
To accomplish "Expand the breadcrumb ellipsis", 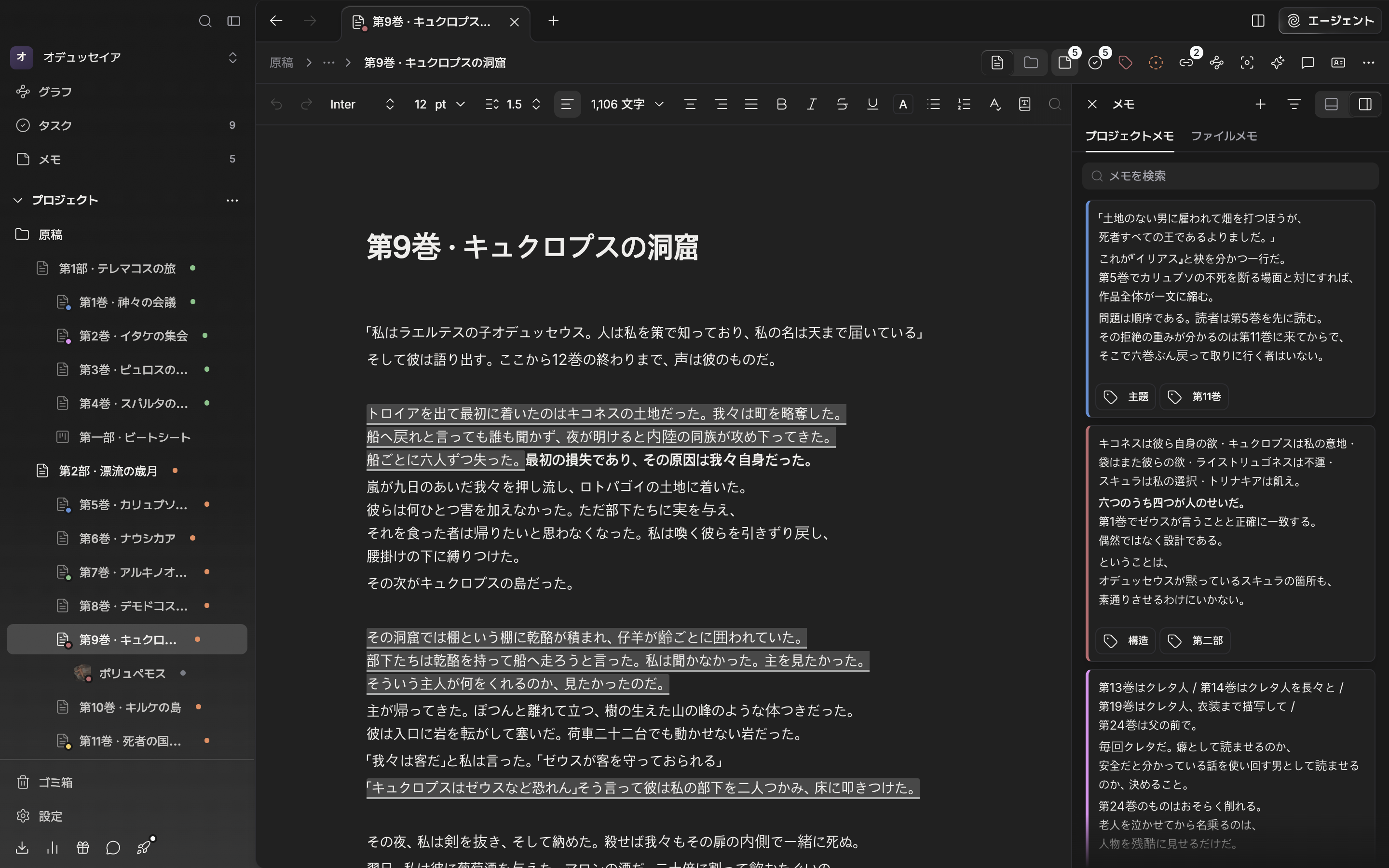I will click(x=328, y=63).
